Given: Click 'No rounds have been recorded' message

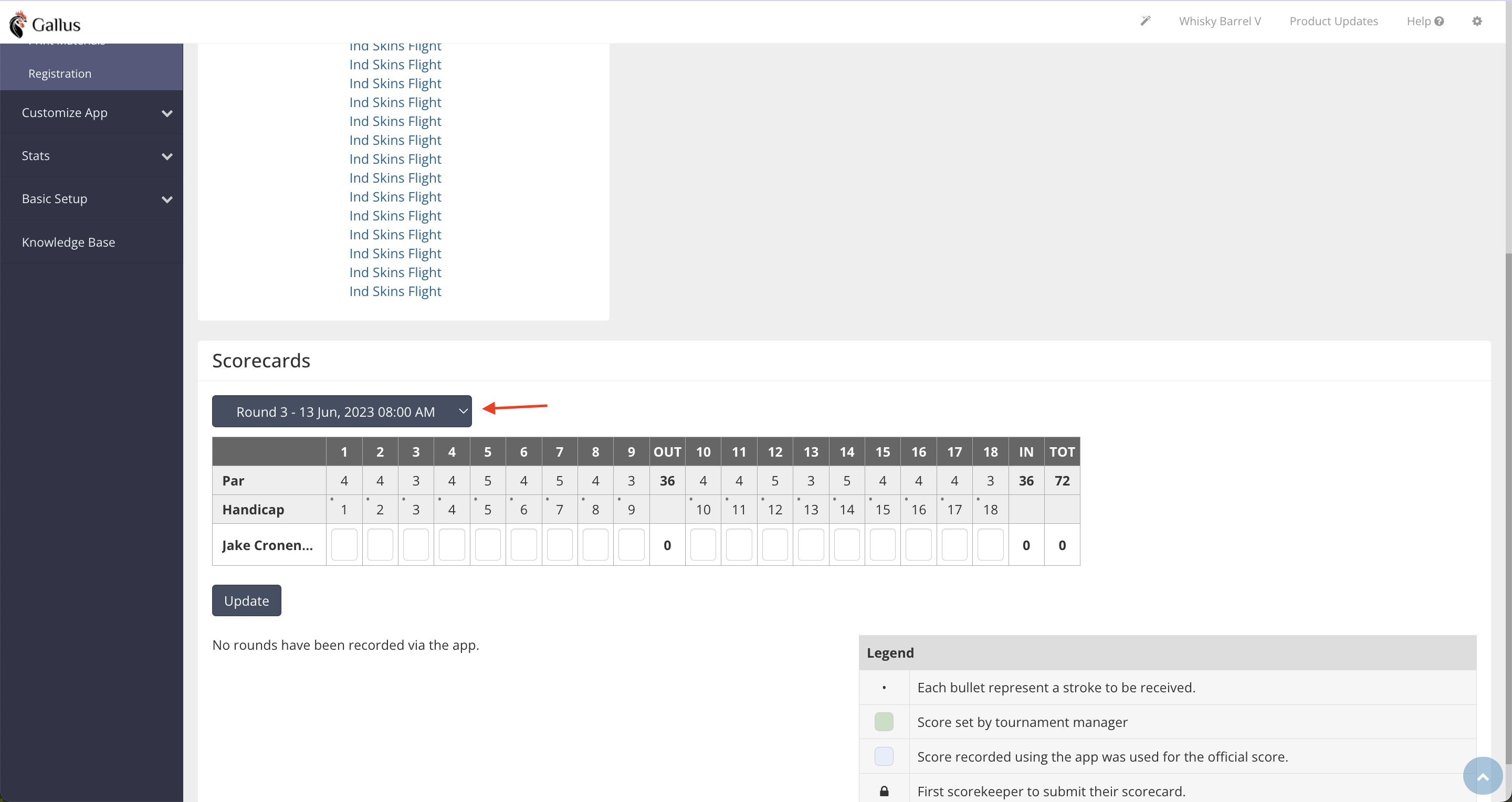Looking at the screenshot, I should [346, 645].
